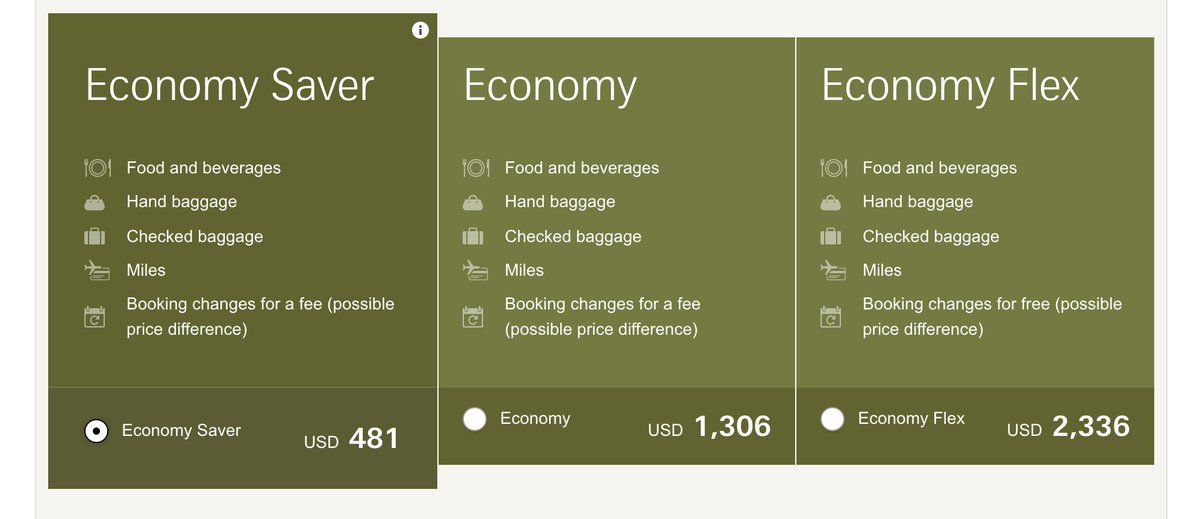Click the hand baggage icon in Economy Saver
The height and width of the screenshot is (519, 1200).
pyautogui.click(x=95, y=203)
